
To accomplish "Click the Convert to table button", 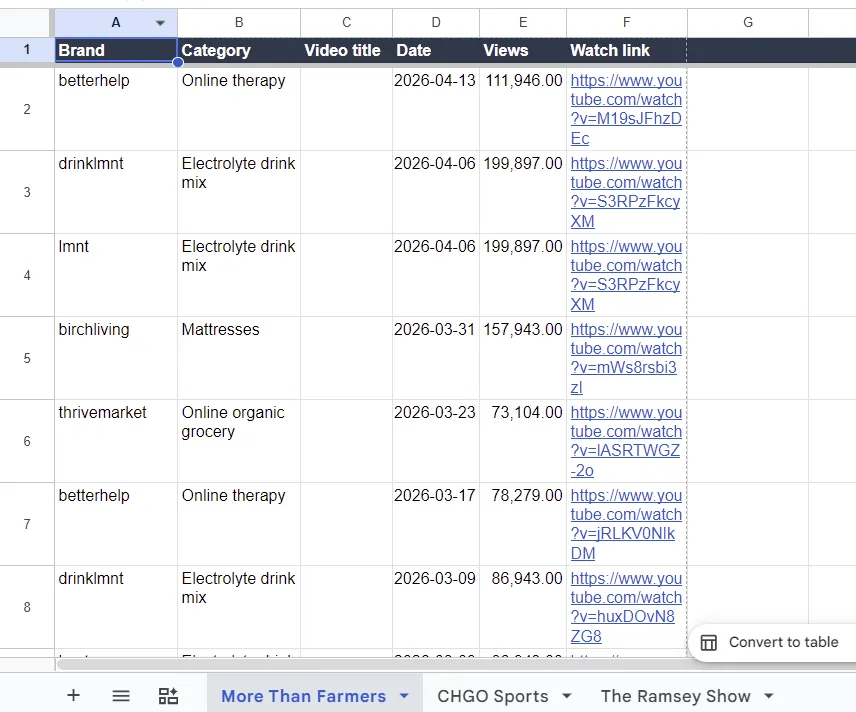I will [x=772, y=643].
